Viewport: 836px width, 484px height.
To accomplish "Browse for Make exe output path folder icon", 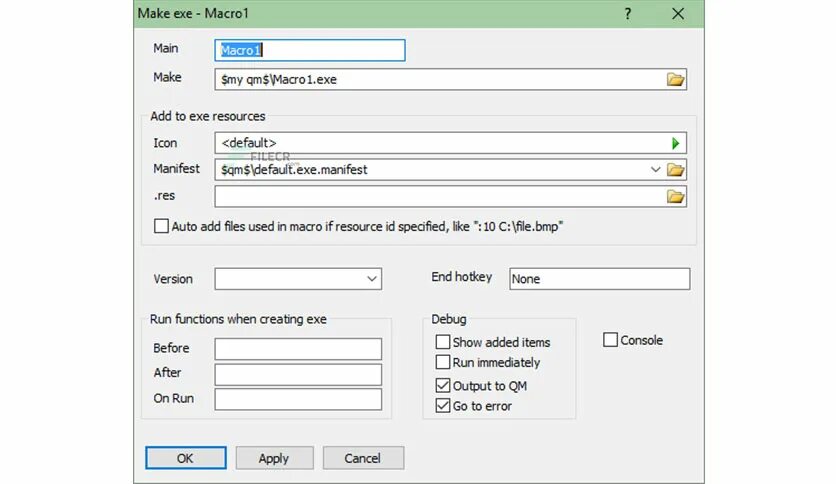I will pos(675,79).
